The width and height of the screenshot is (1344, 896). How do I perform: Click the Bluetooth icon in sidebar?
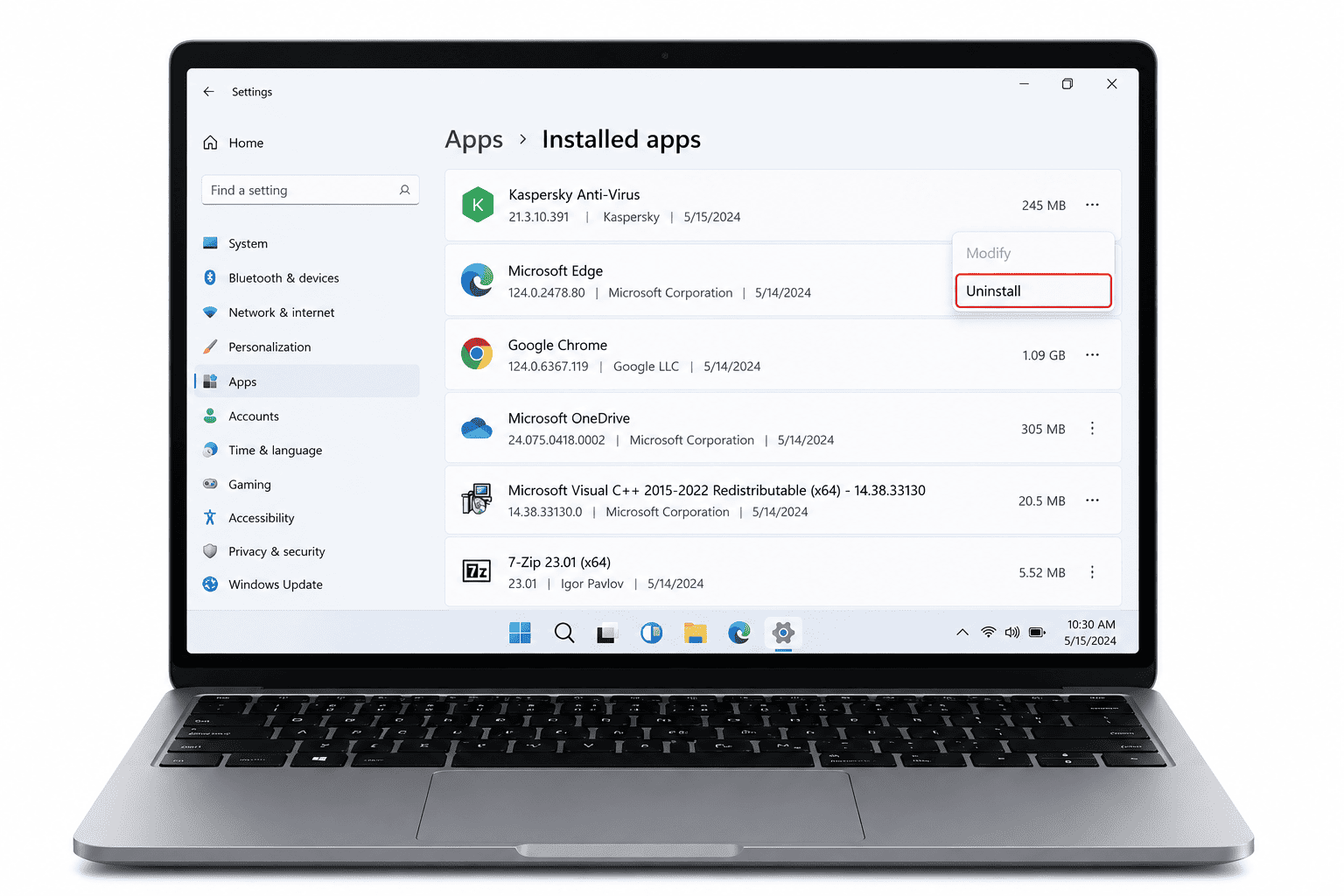coord(210,277)
